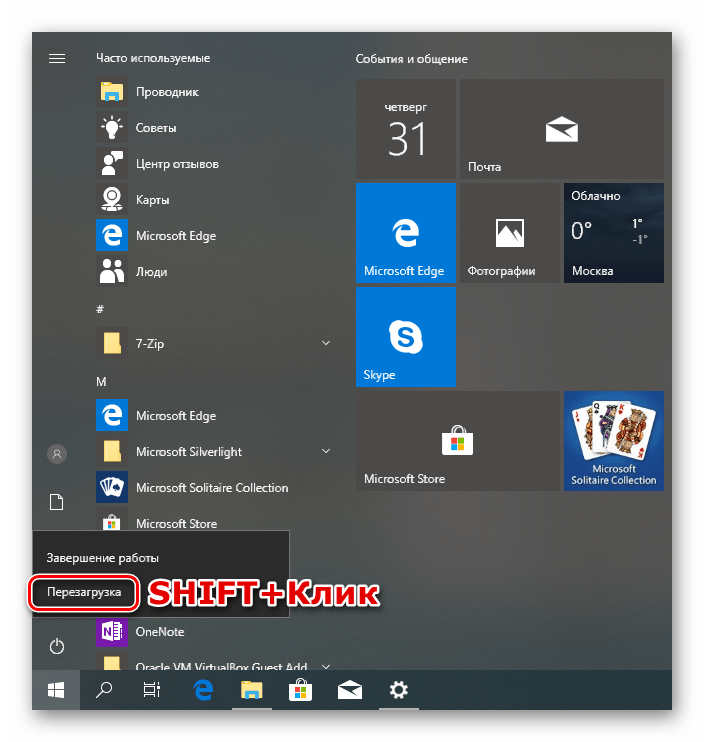Launch the Советы lightbulb app
704x742 pixels.
click(x=215, y=128)
